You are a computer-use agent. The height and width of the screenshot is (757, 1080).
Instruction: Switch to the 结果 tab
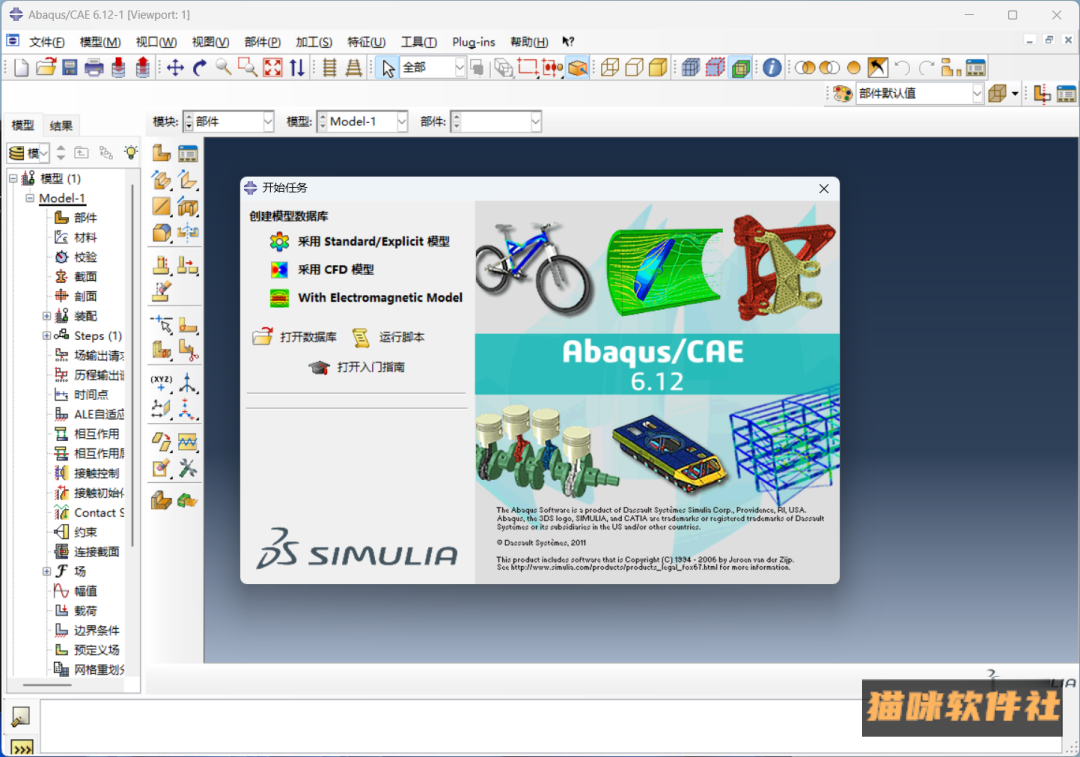pyautogui.click(x=61, y=125)
